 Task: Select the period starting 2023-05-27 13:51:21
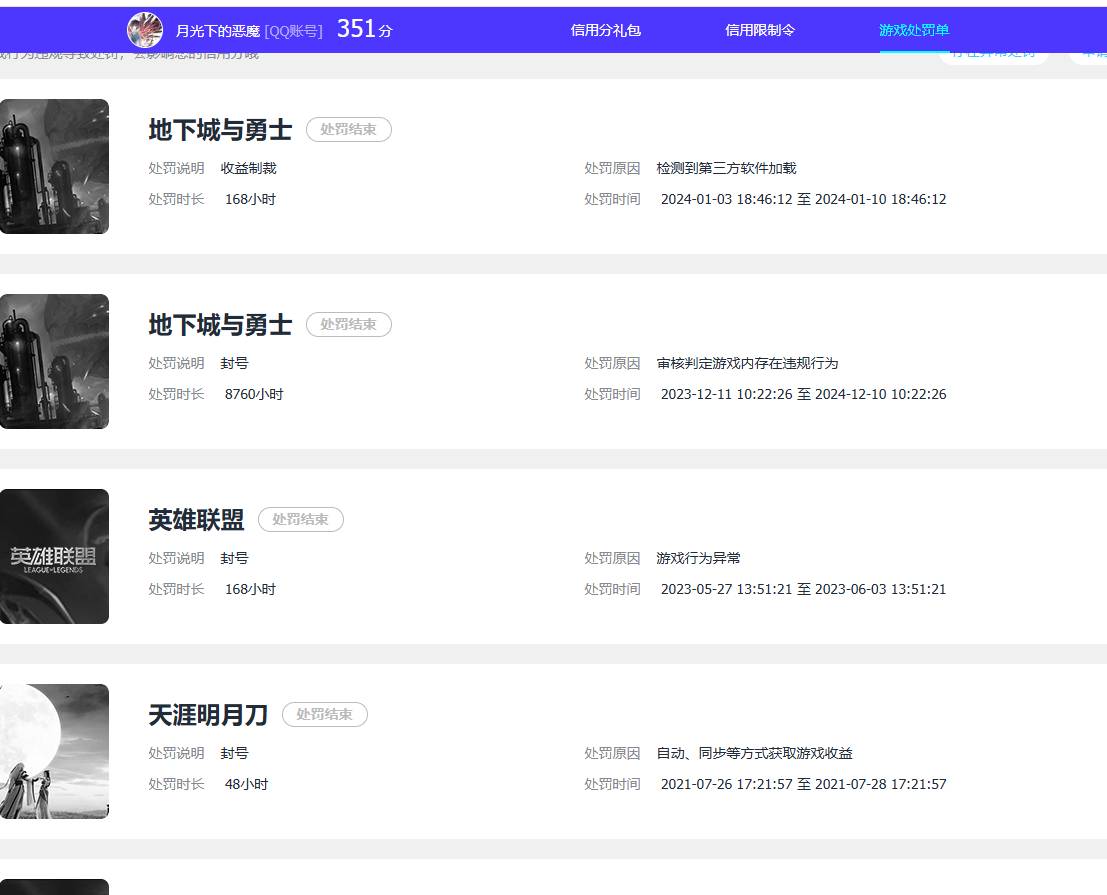pyautogui.click(x=803, y=589)
